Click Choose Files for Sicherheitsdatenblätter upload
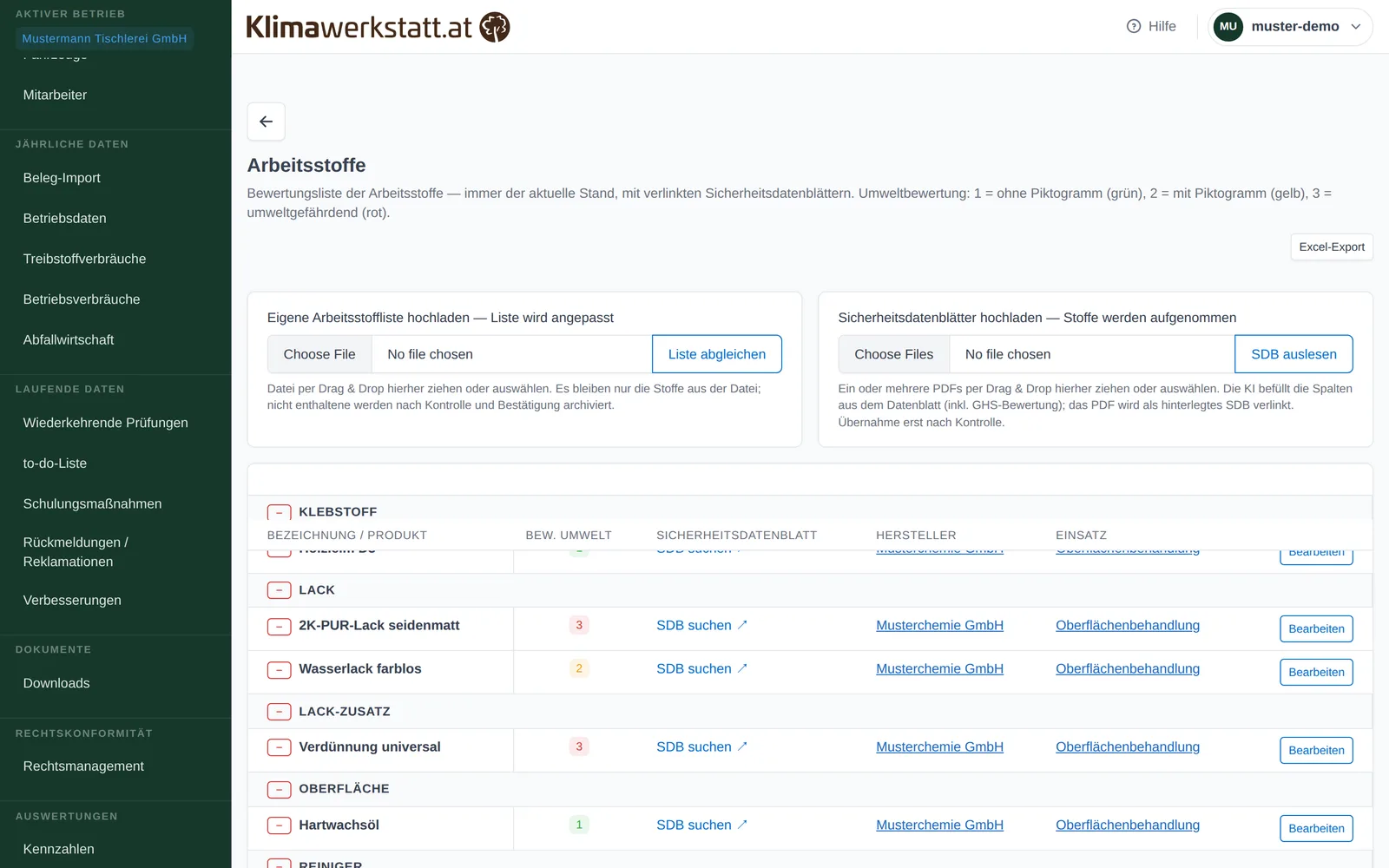Screen dimensions: 1389x868 [894, 354]
